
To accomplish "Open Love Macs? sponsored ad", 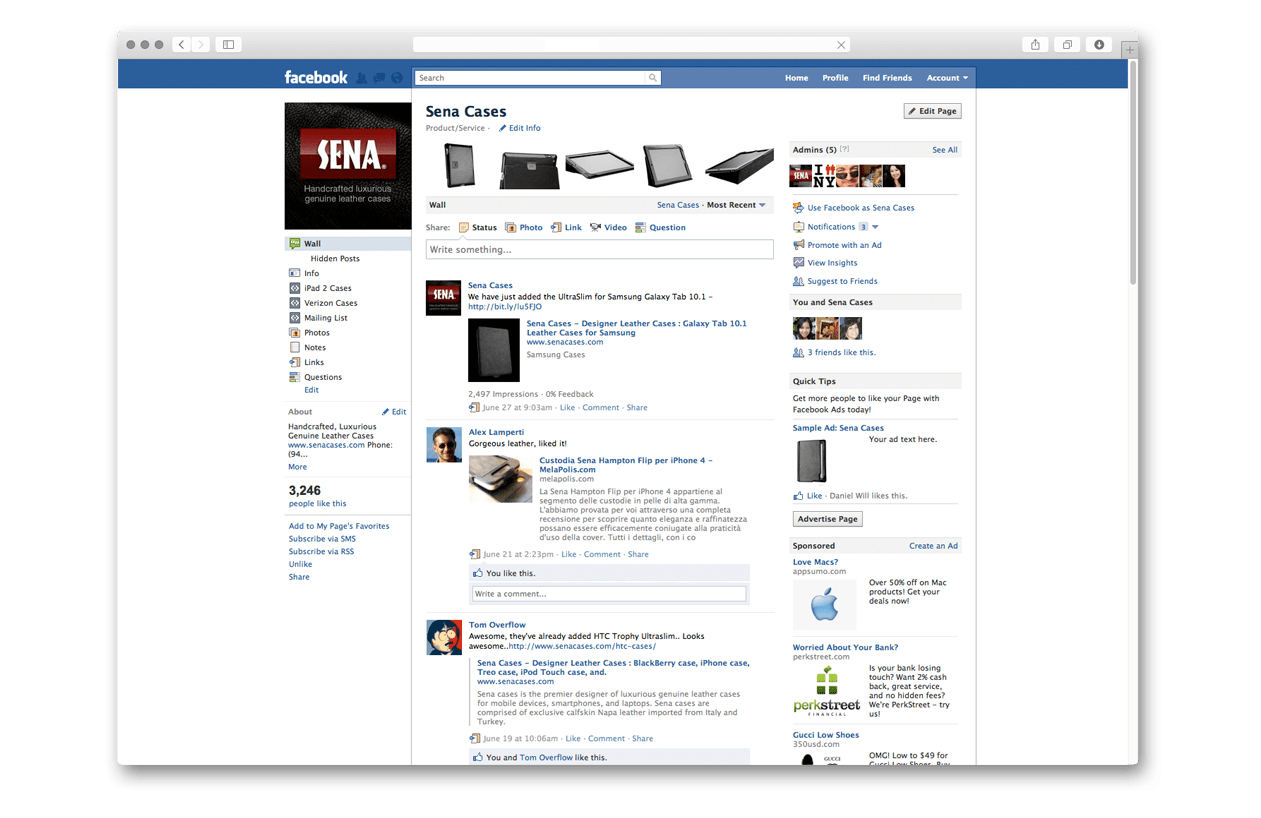I will click(815, 562).
